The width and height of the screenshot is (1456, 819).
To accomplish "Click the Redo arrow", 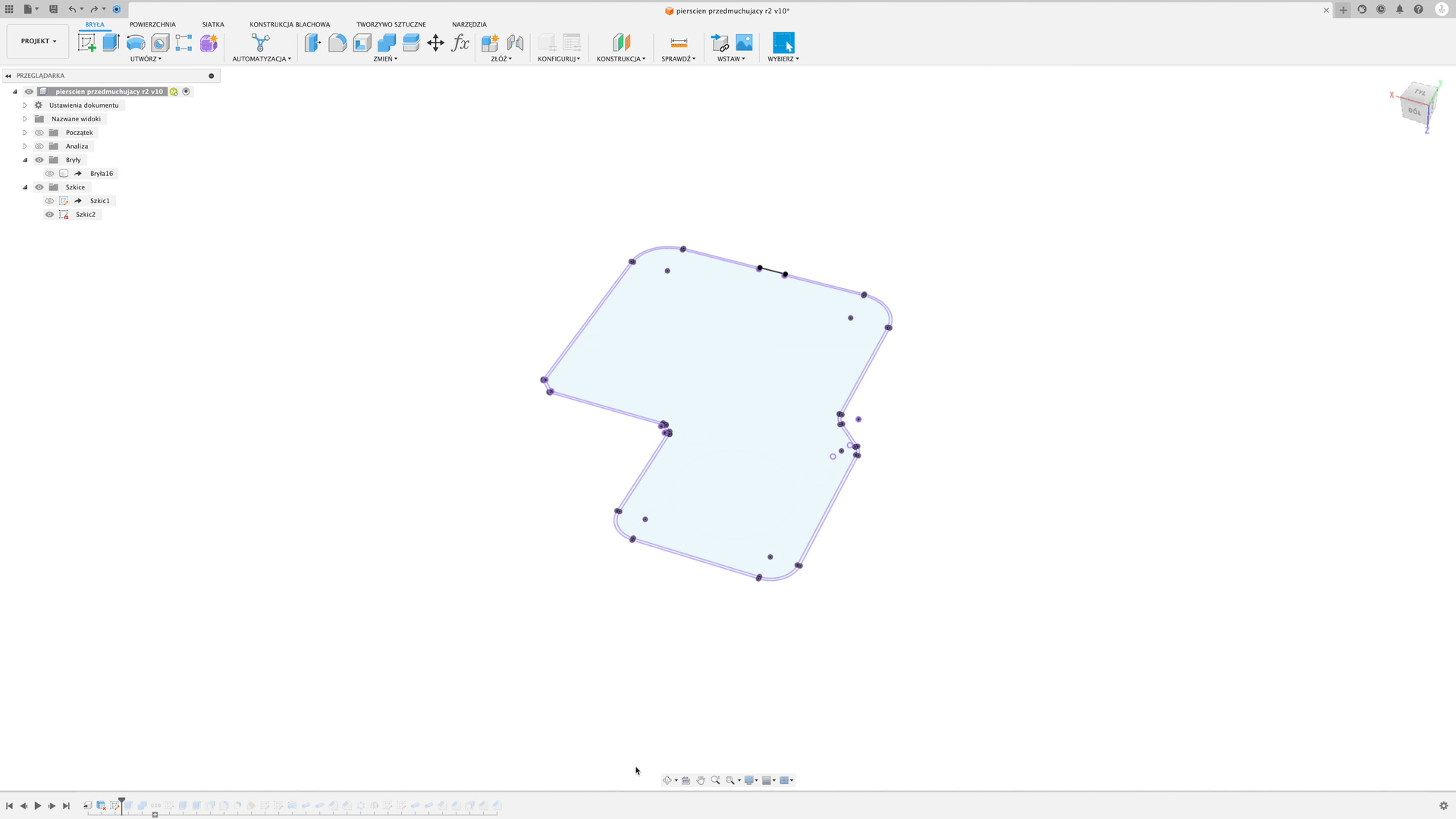I will click(94, 9).
